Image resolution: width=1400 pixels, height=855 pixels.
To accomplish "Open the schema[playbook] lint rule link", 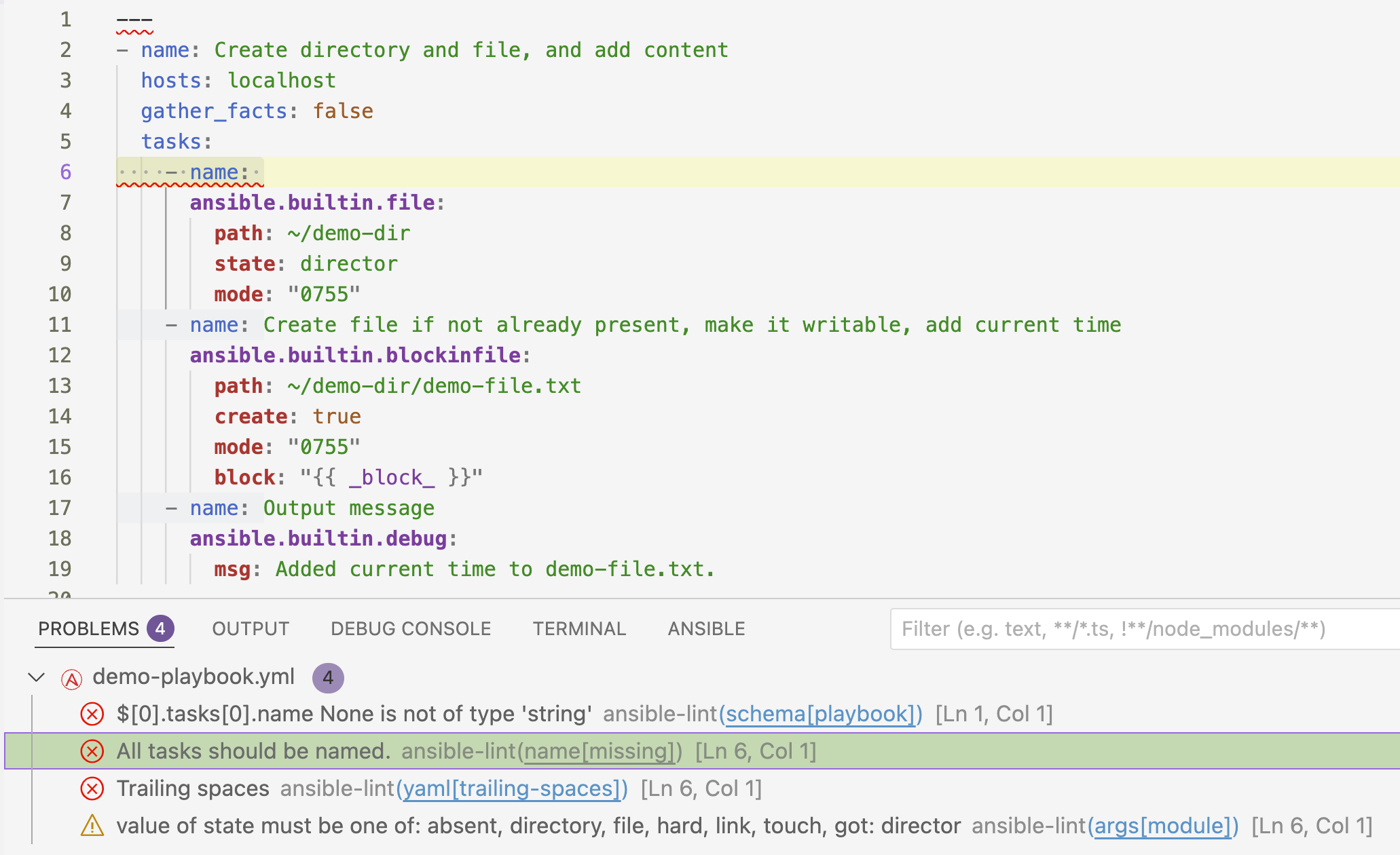I will [819, 714].
